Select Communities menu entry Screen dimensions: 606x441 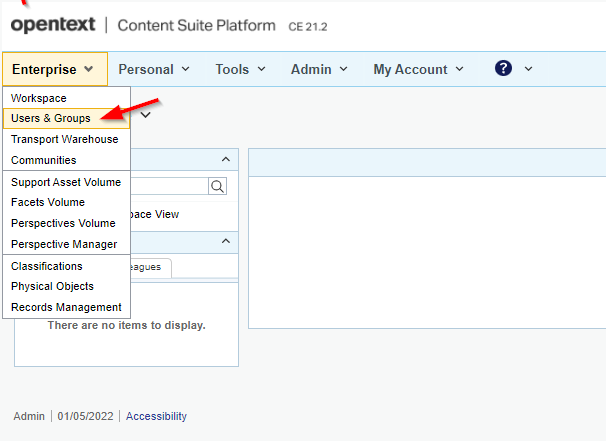click(x=43, y=160)
